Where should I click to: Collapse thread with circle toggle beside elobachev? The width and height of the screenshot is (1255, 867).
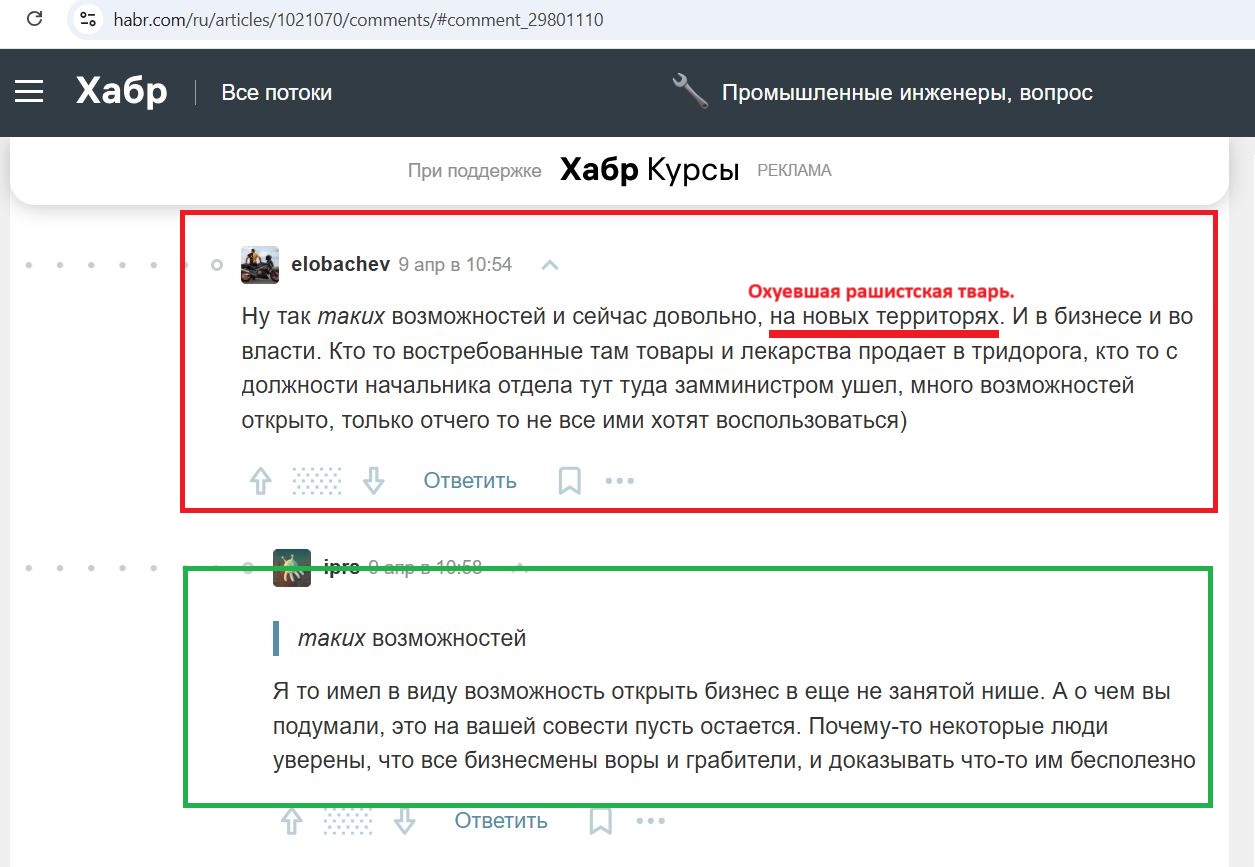(x=216, y=265)
